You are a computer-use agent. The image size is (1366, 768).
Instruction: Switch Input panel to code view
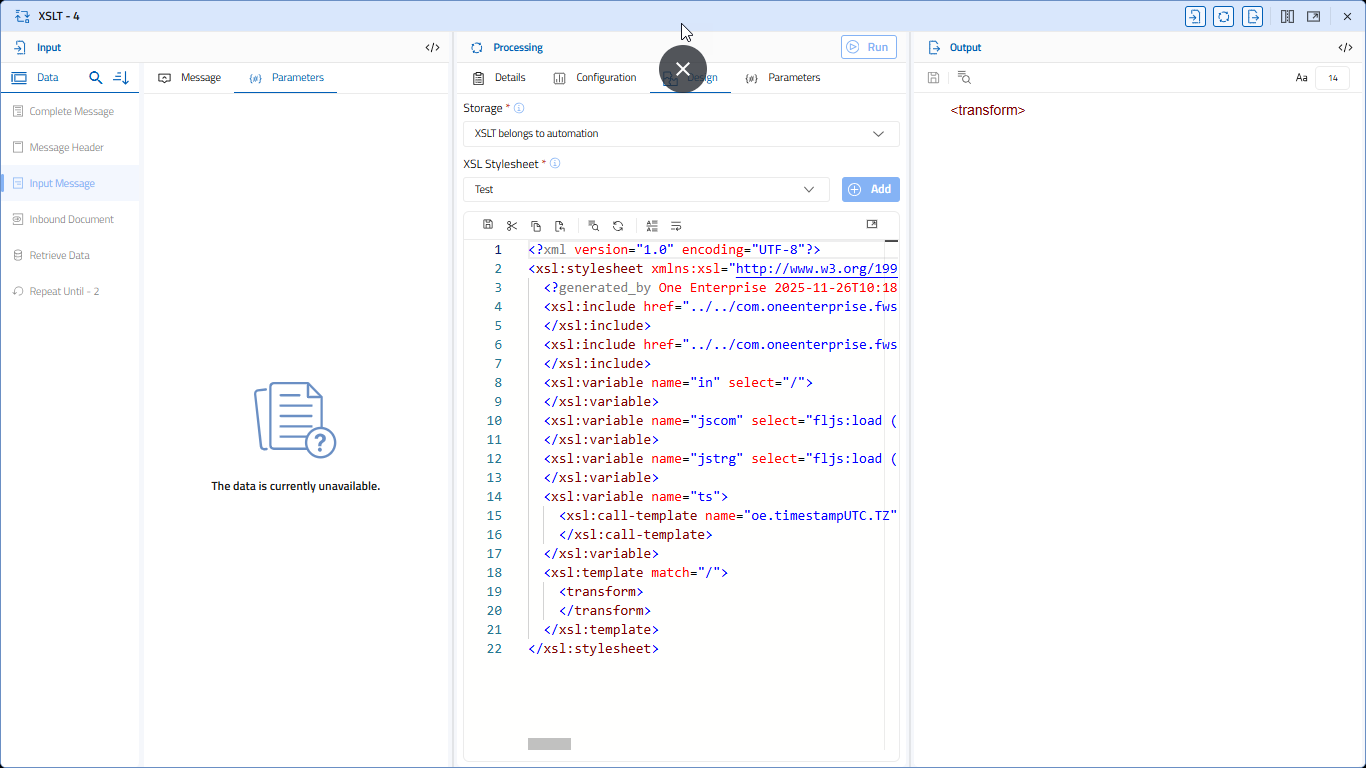point(432,48)
